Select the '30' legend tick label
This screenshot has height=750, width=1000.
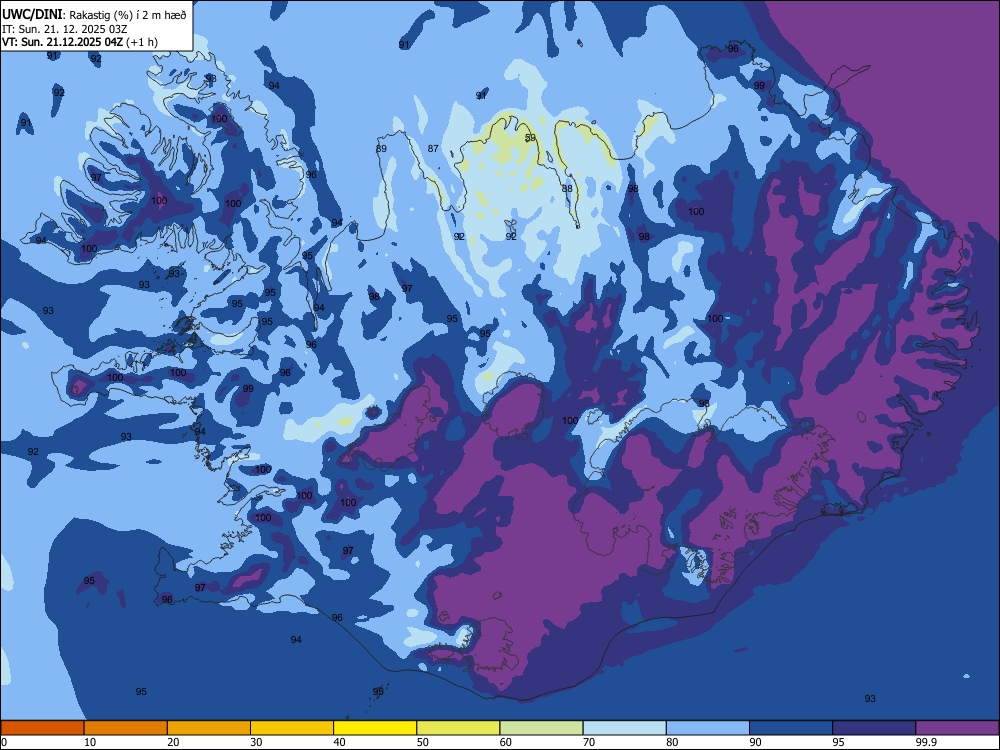256,742
